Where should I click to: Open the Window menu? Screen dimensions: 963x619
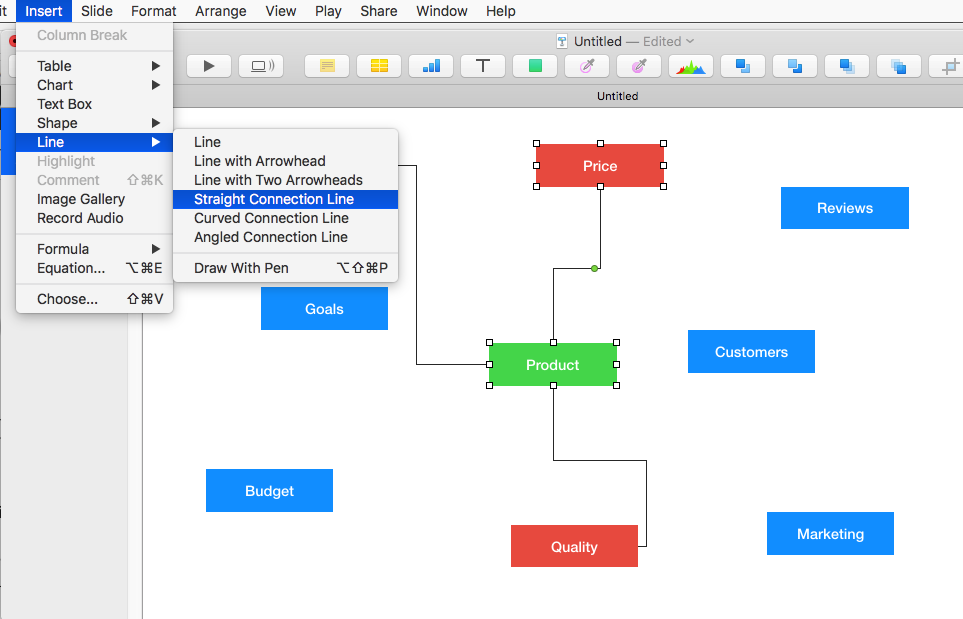[x=442, y=11]
